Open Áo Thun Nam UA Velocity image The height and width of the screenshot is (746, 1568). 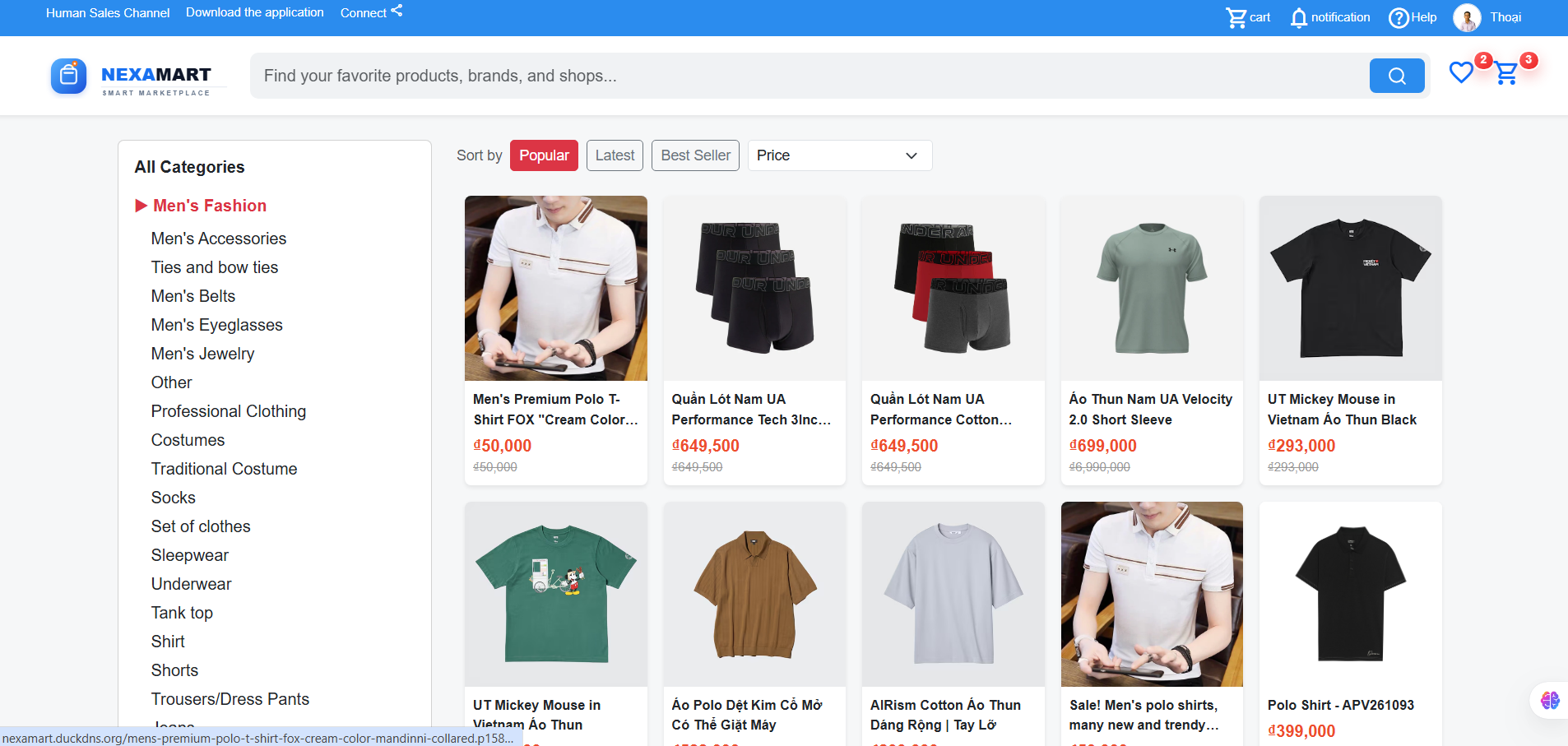(1152, 288)
